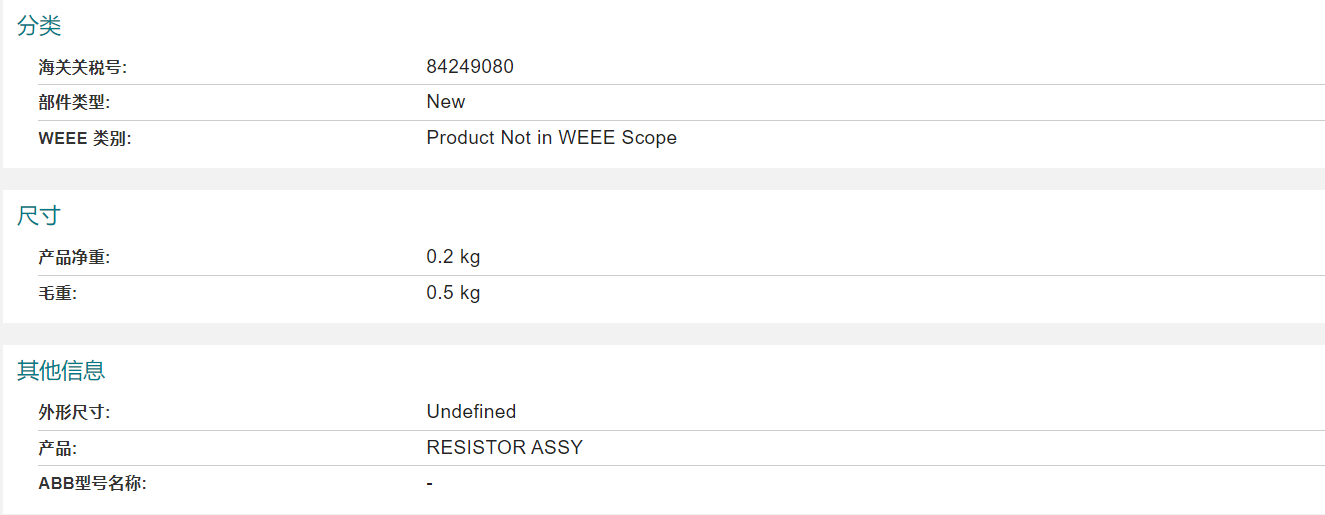1325x515 pixels.
Task: Click the part type value New
Action: [x=446, y=102]
